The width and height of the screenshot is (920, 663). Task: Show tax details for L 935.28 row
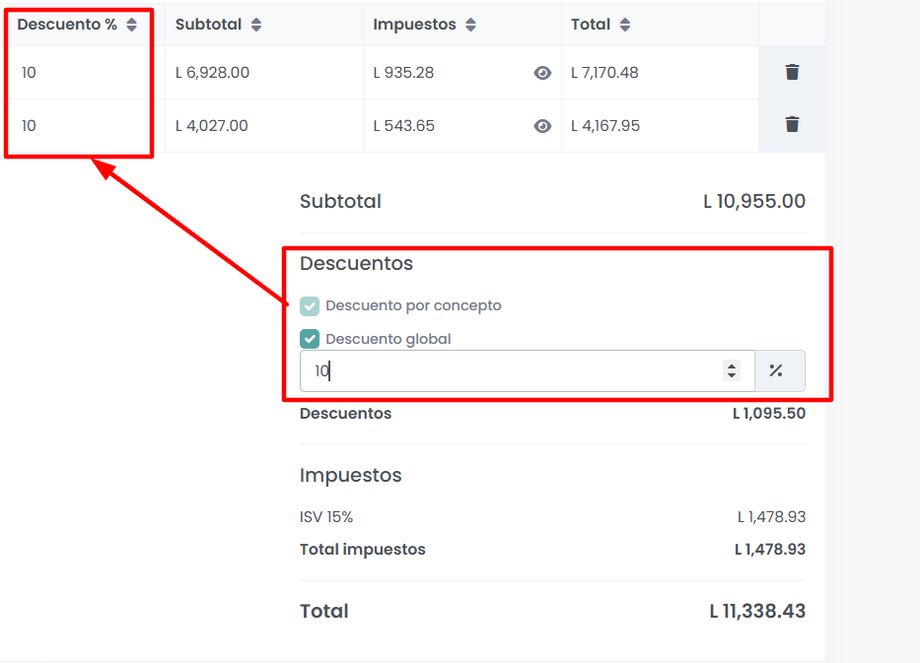pyautogui.click(x=542, y=73)
